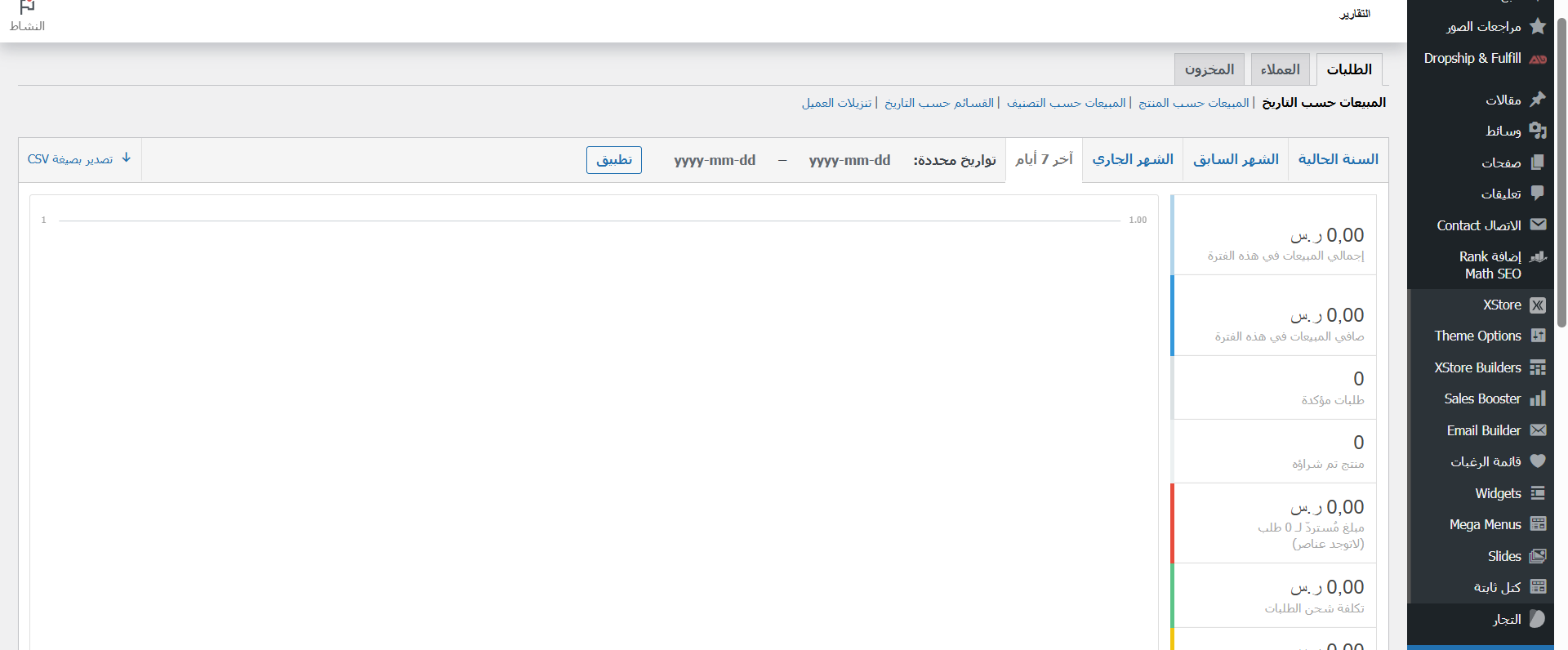The height and width of the screenshot is (650, 1568).
Task: Click the pushpin icon beside مقالات
Action: 1538,100
